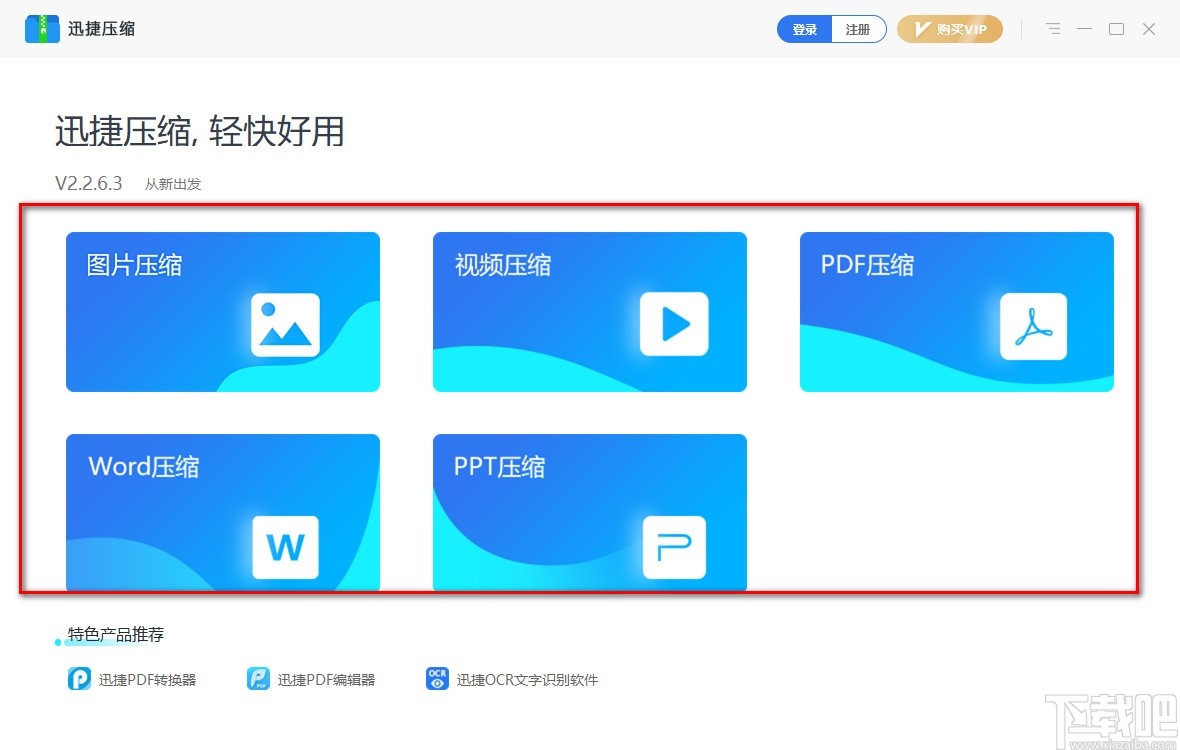Click the 迅捷压缩 app logo top-left

[41, 28]
